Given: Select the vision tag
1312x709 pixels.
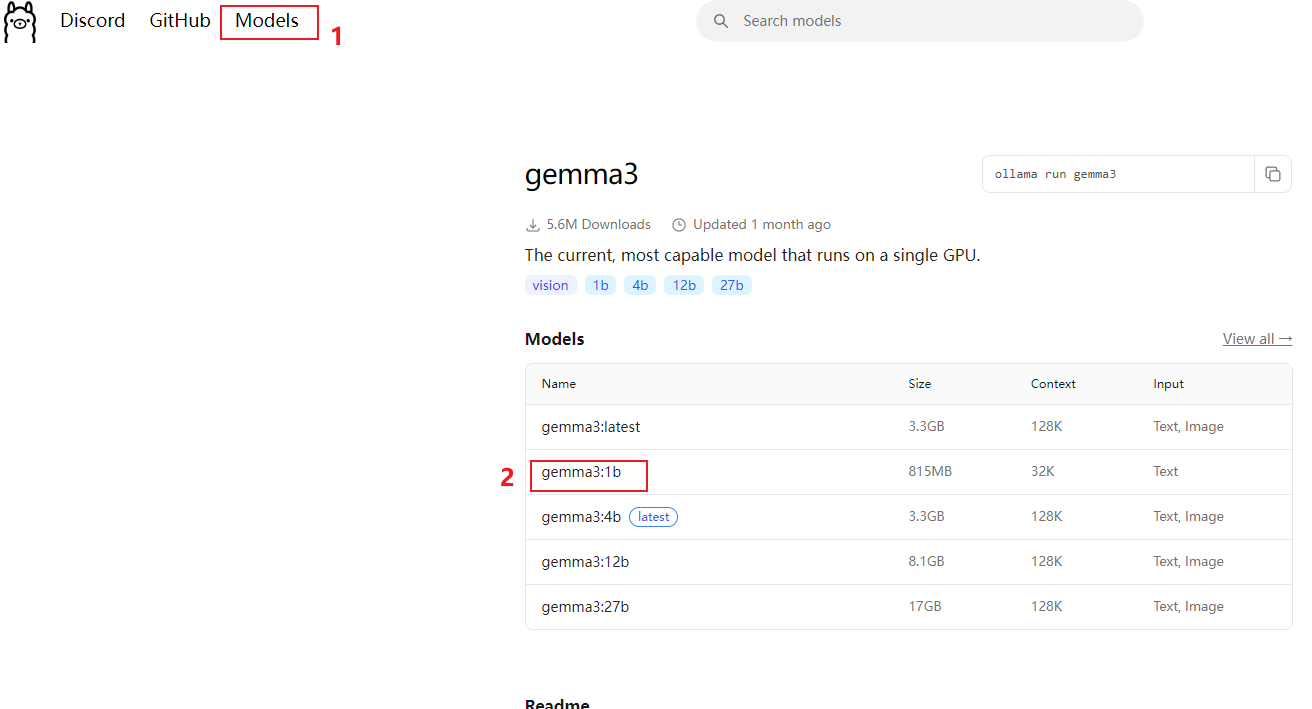Looking at the screenshot, I should 550,285.
